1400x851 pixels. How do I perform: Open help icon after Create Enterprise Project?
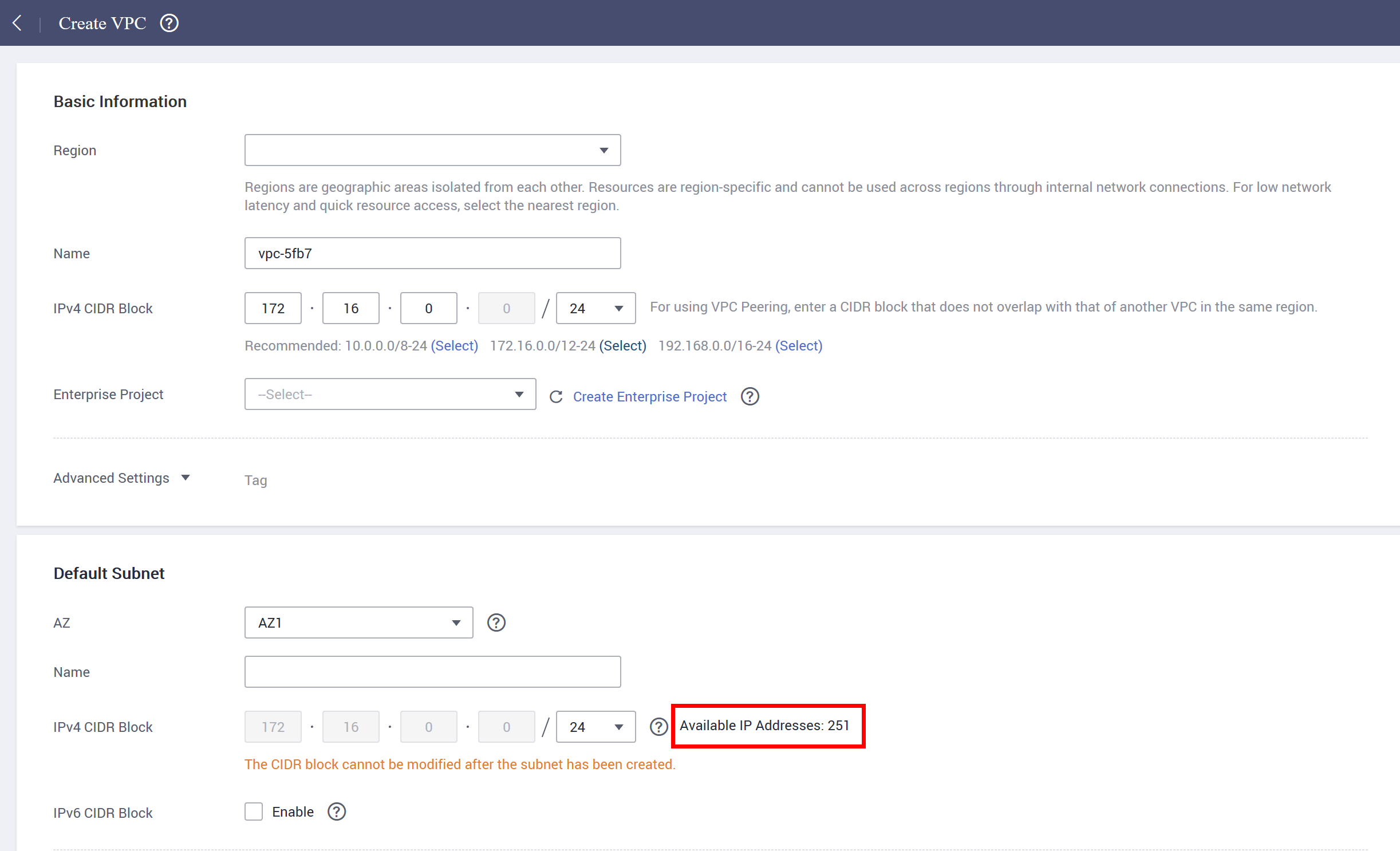[x=750, y=396]
